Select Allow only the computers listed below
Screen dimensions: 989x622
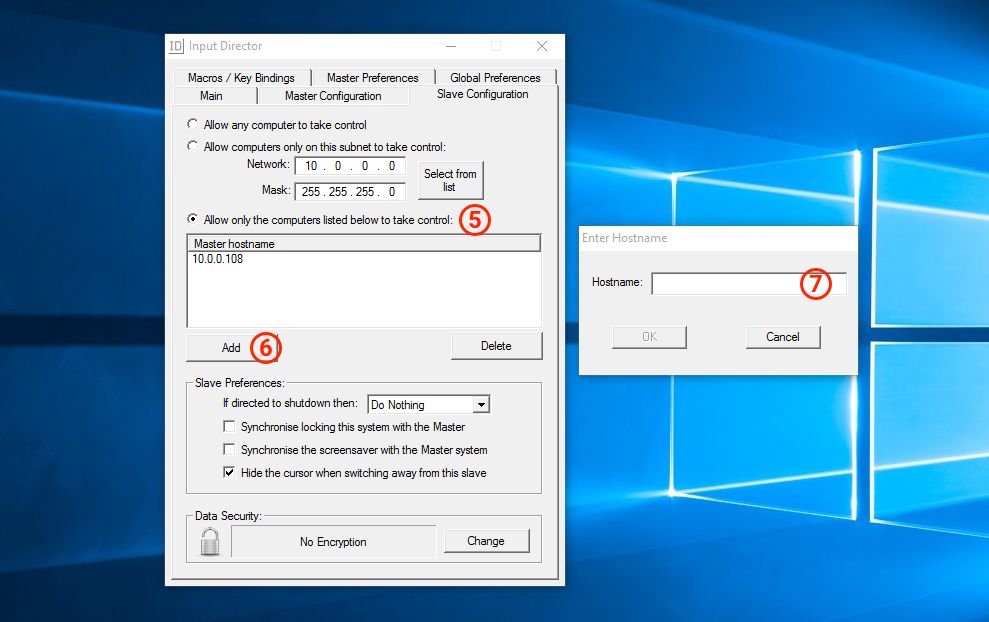[x=193, y=219]
